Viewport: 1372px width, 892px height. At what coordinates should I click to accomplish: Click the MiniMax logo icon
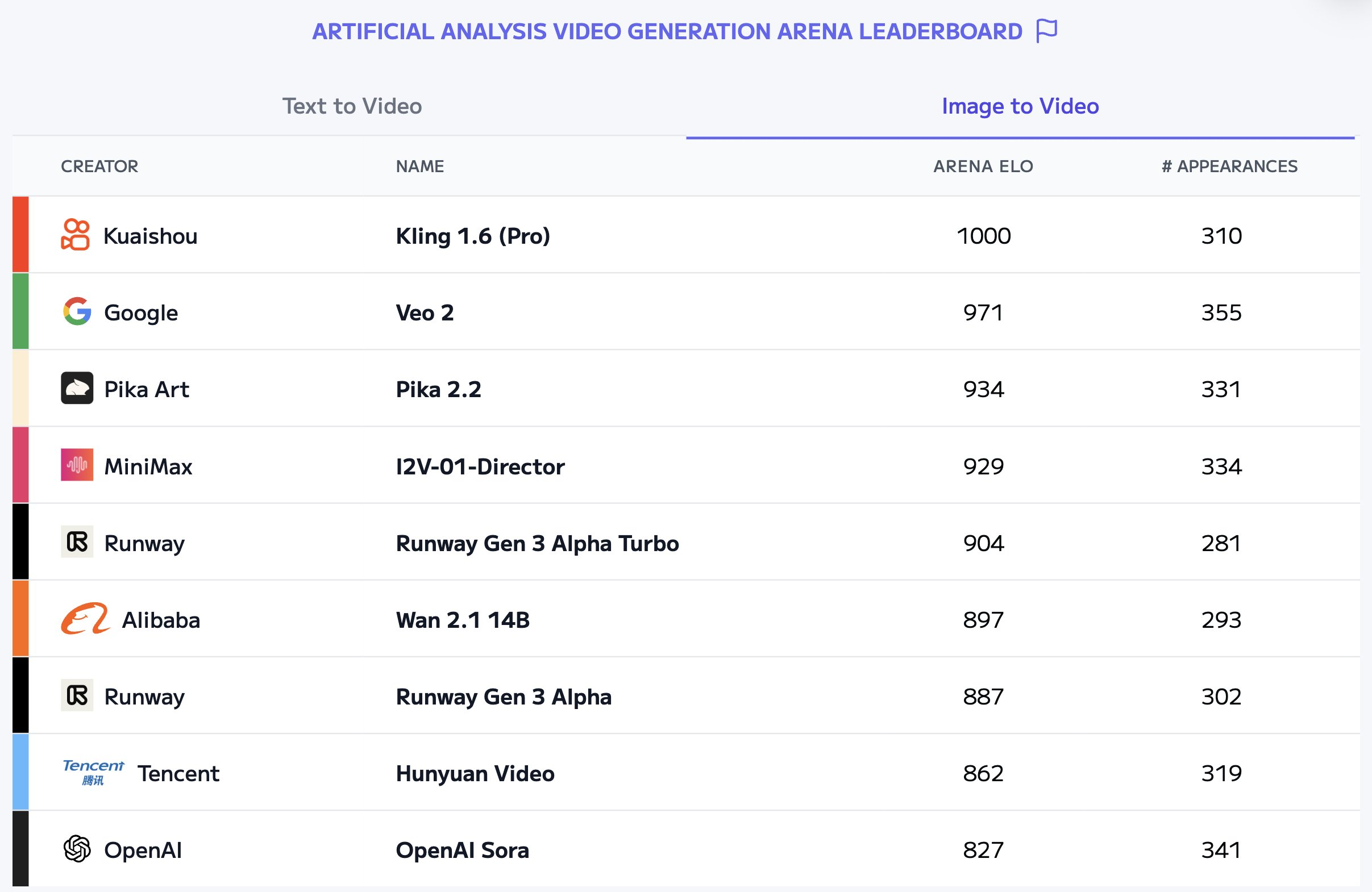coord(77,465)
